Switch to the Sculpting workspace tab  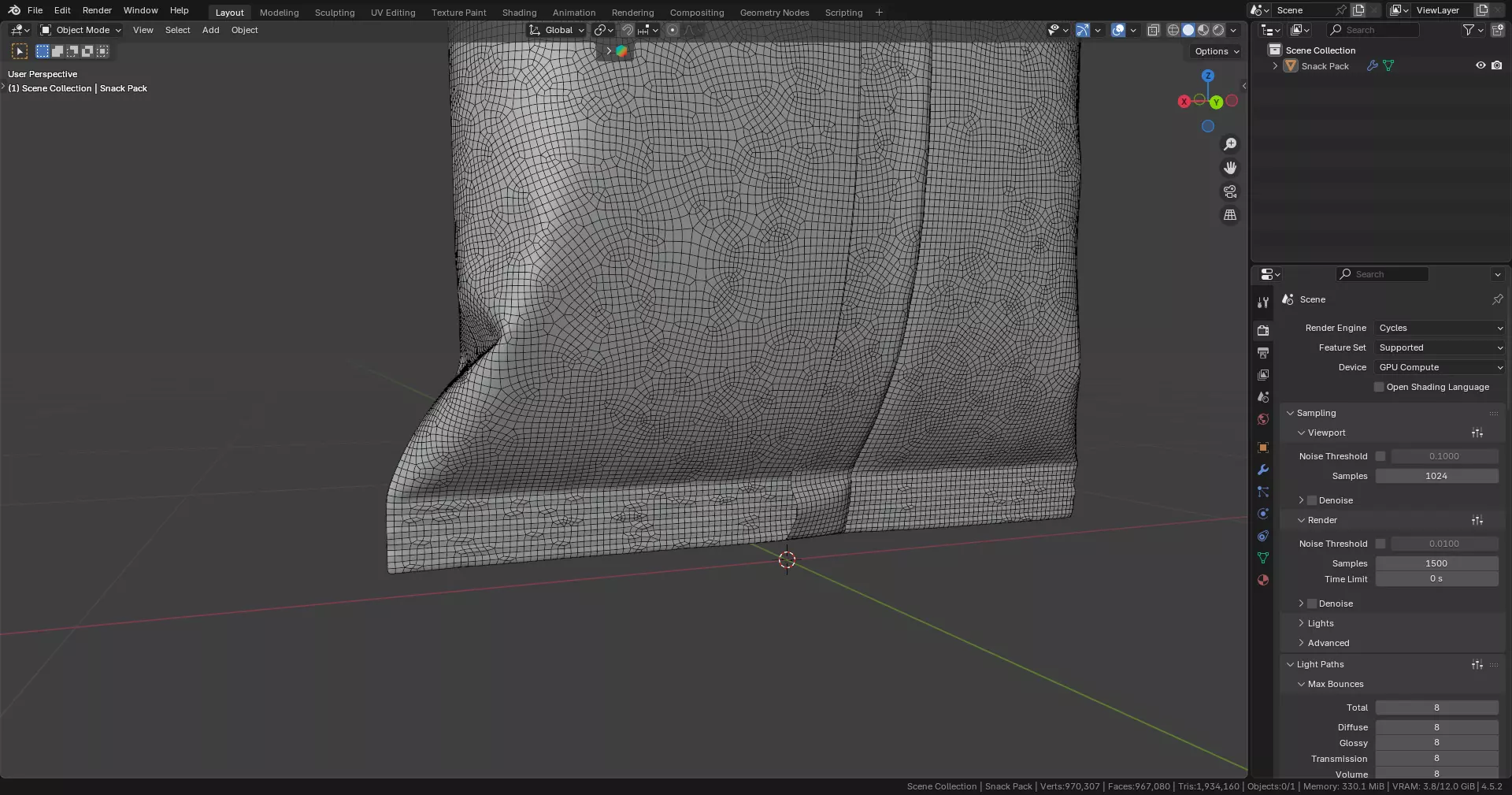[335, 12]
